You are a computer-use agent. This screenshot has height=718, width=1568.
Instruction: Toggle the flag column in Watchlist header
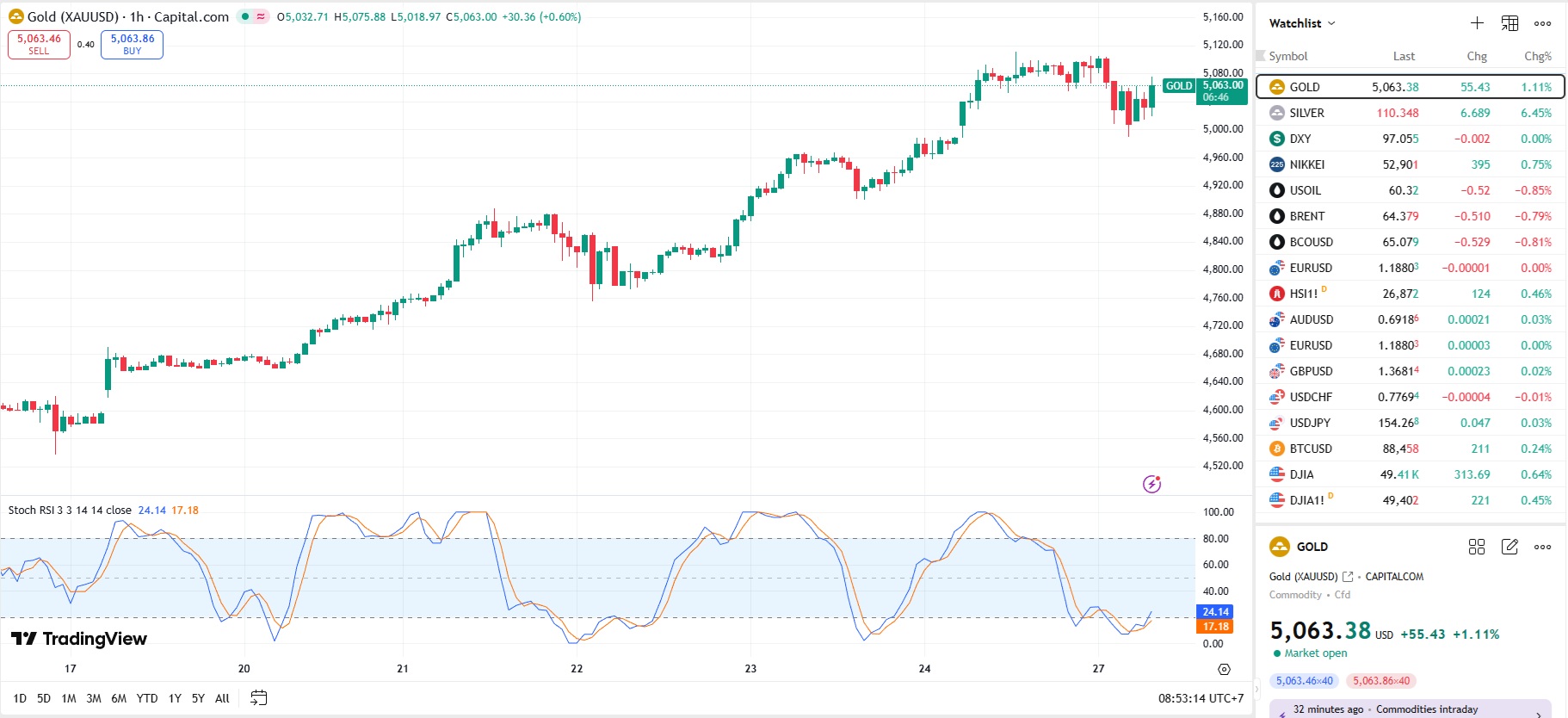pyautogui.click(x=1261, y=56)
